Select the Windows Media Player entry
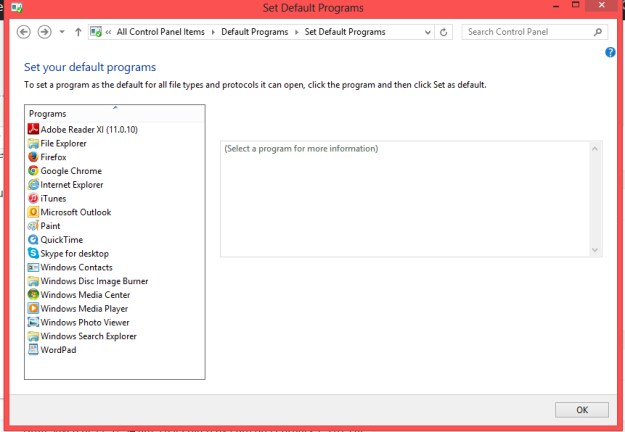Screen dimensions: 625x432 click(84, 309)
